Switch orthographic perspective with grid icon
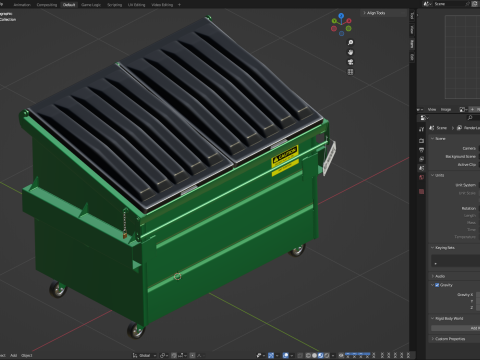 [350, 72]
